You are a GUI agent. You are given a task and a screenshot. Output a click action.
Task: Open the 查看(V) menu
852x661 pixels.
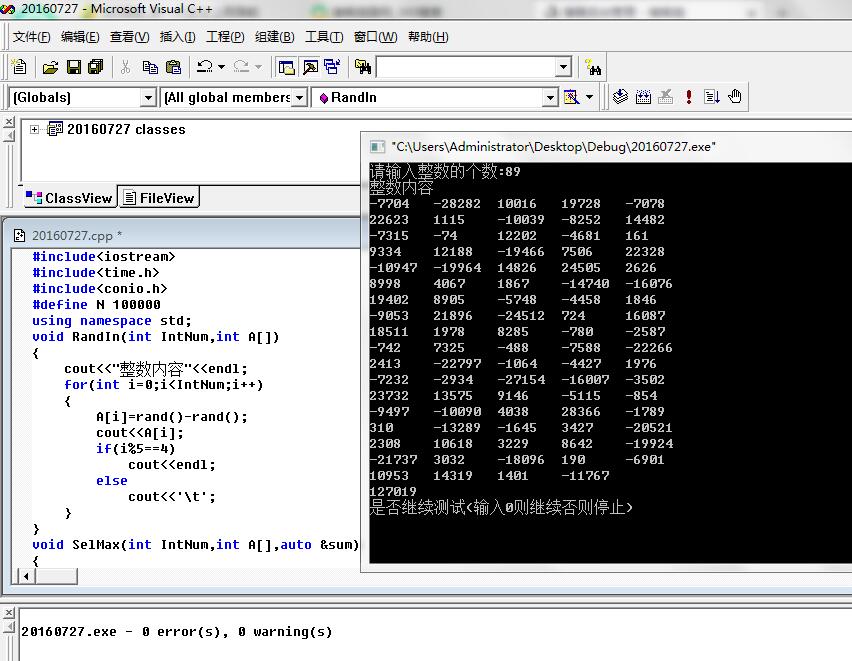tap(129, 37)
